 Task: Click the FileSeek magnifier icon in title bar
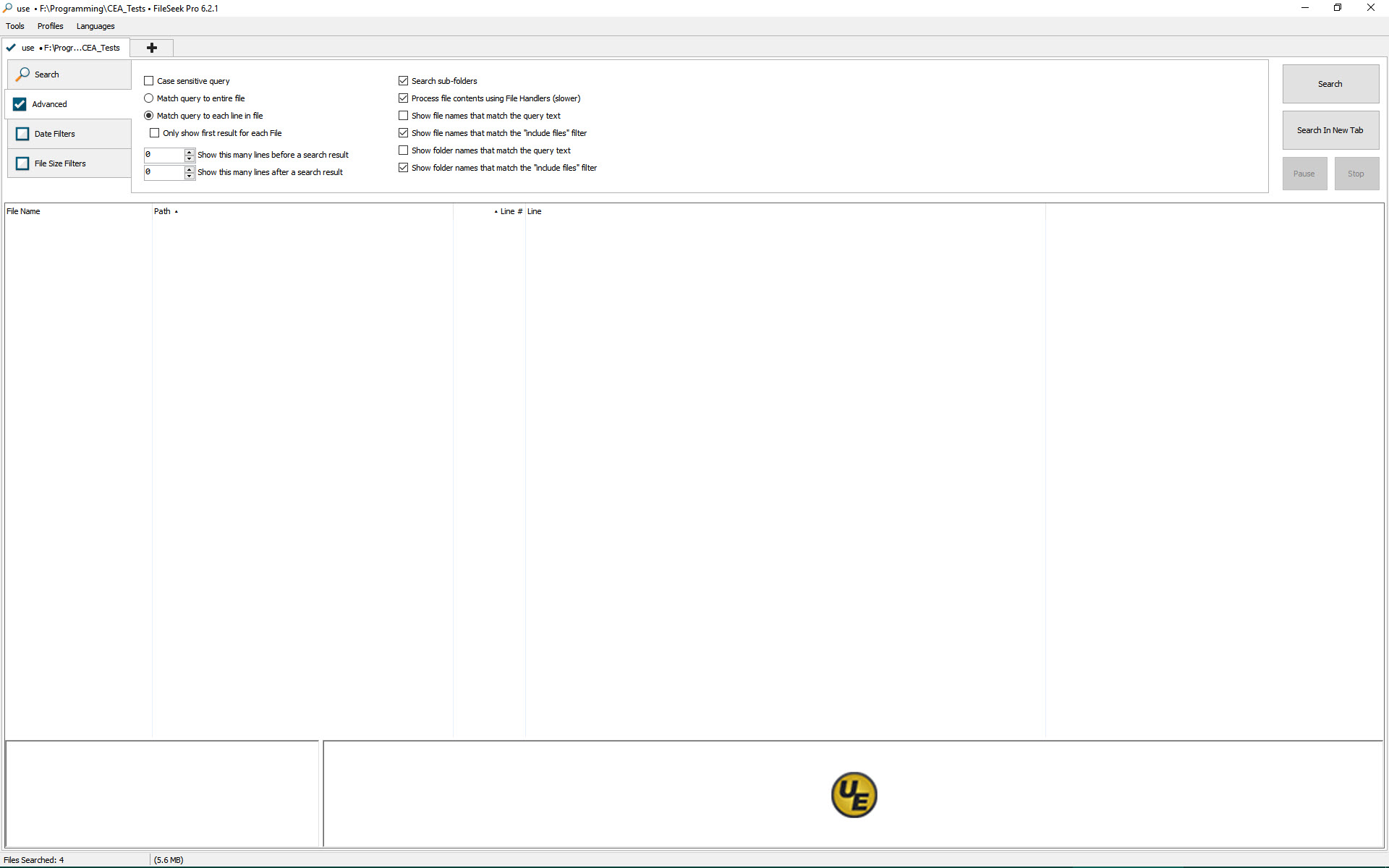[x=7, y=8]
